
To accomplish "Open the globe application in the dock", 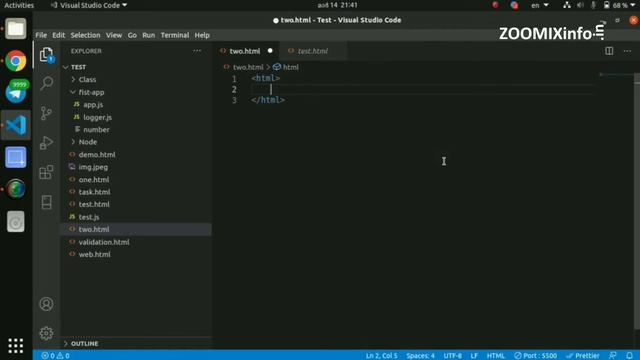I will point(16,189).
